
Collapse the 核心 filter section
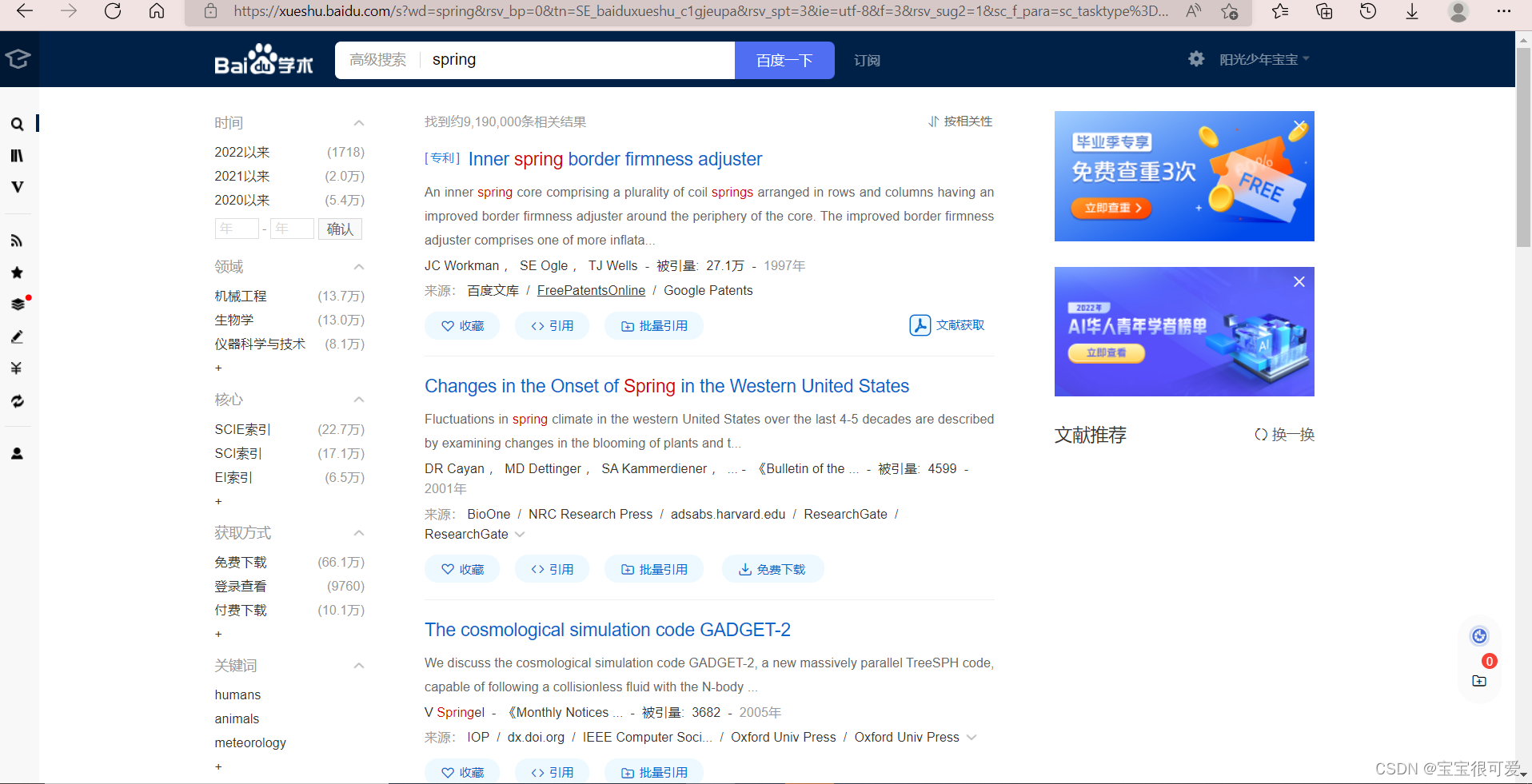[x=359, y=400]
